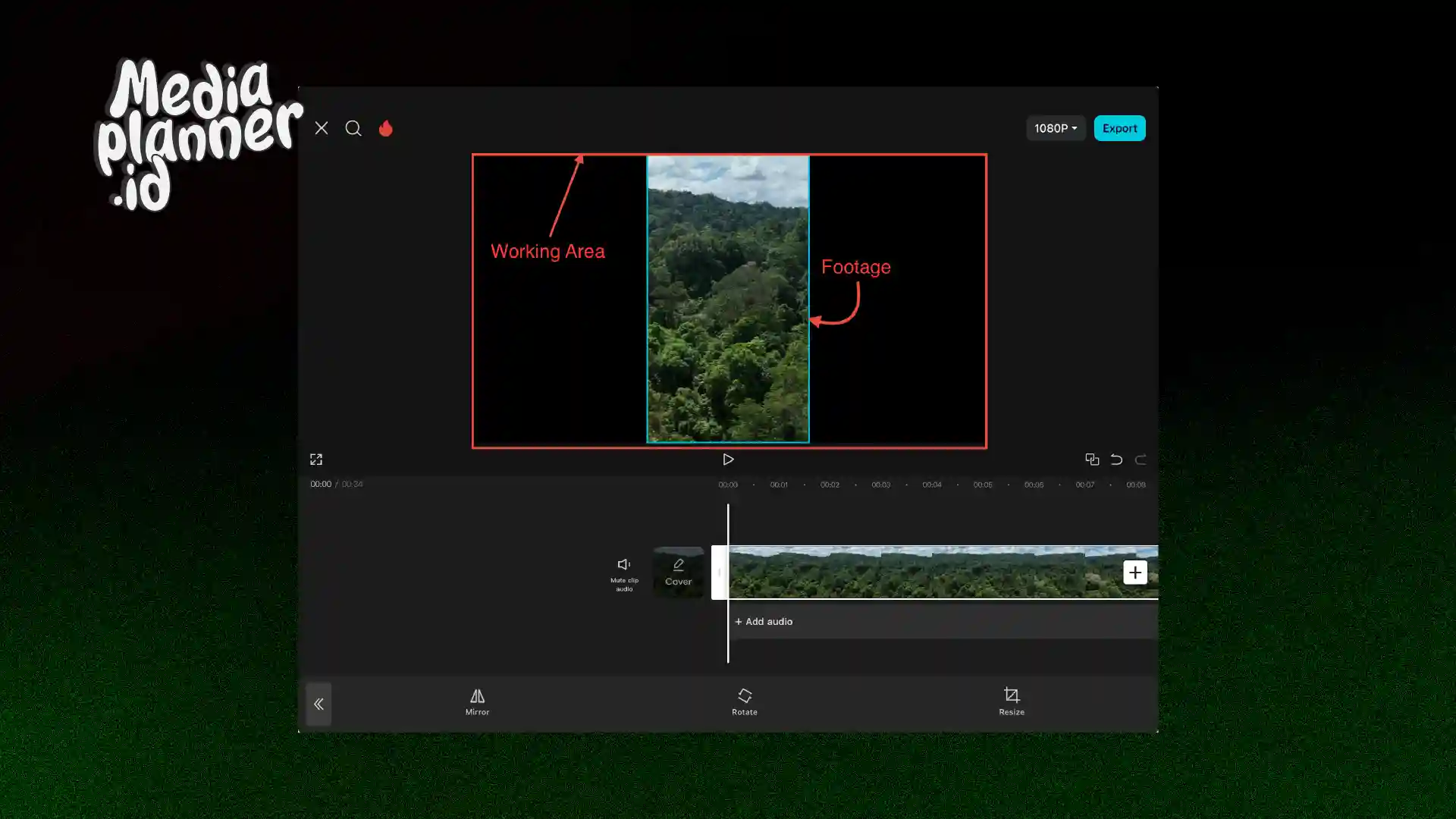The image size is (1456, 819).
Task: Toggle the split clip view icon
Action: 1092,459
